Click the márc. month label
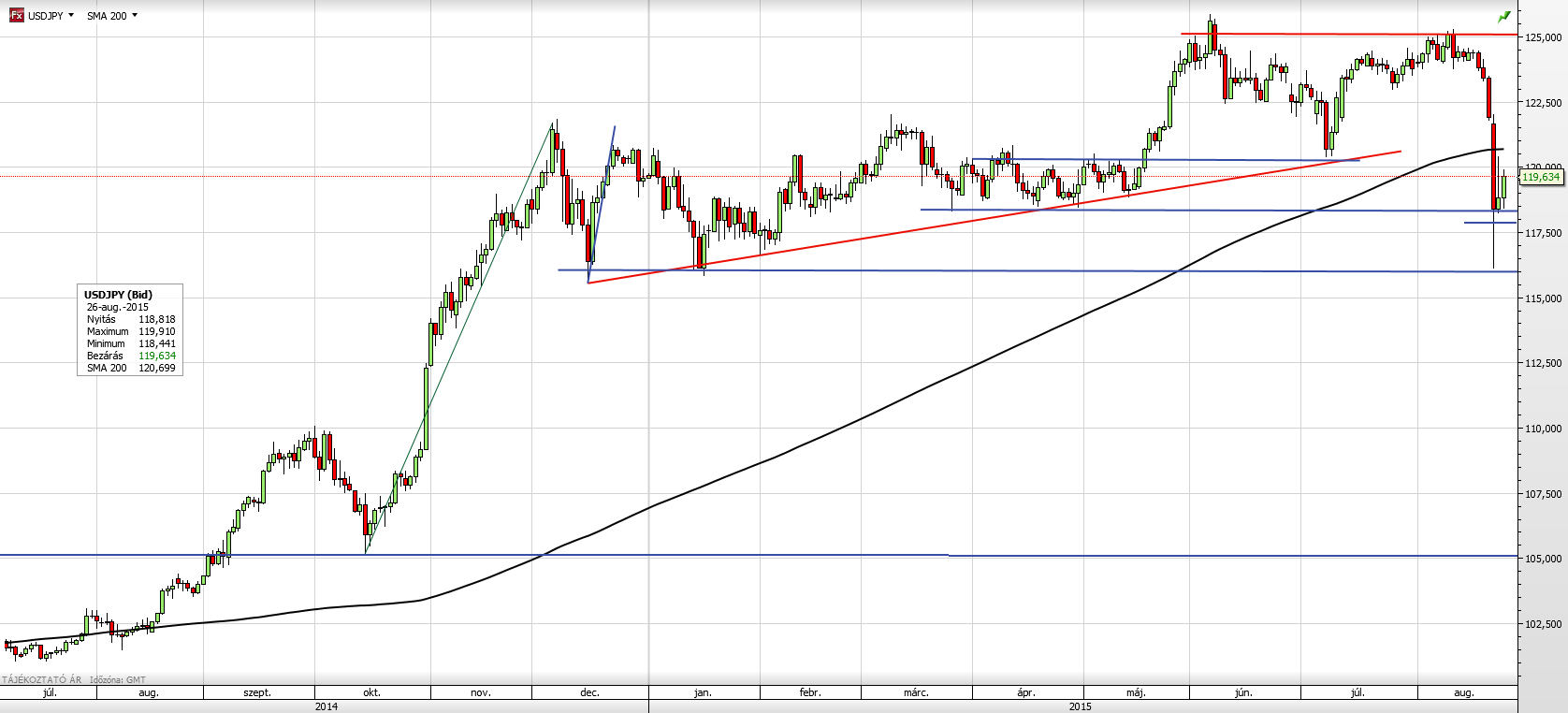The height and width of the screenshot is (713, 1568). (916, 693)
